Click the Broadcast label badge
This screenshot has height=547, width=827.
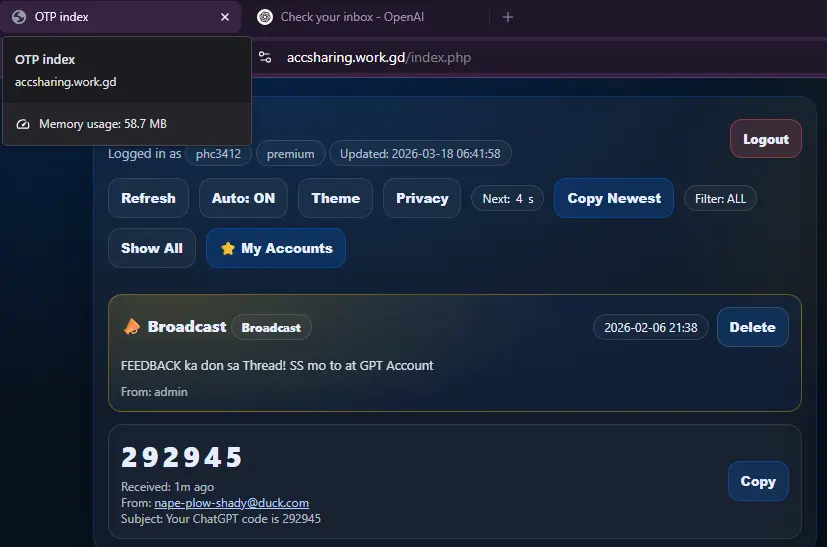pyautogui.click(x=271, y=327)
